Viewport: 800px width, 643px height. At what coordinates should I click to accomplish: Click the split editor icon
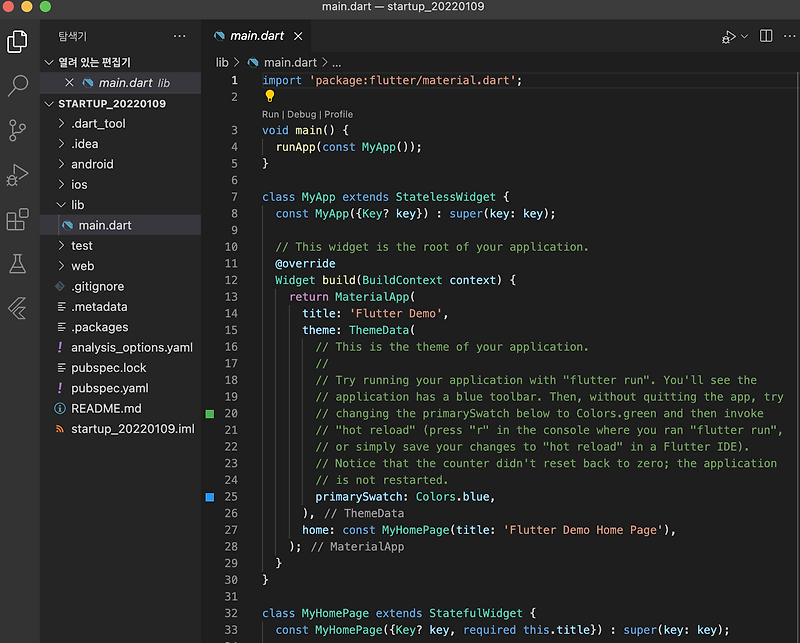(766, 36)
